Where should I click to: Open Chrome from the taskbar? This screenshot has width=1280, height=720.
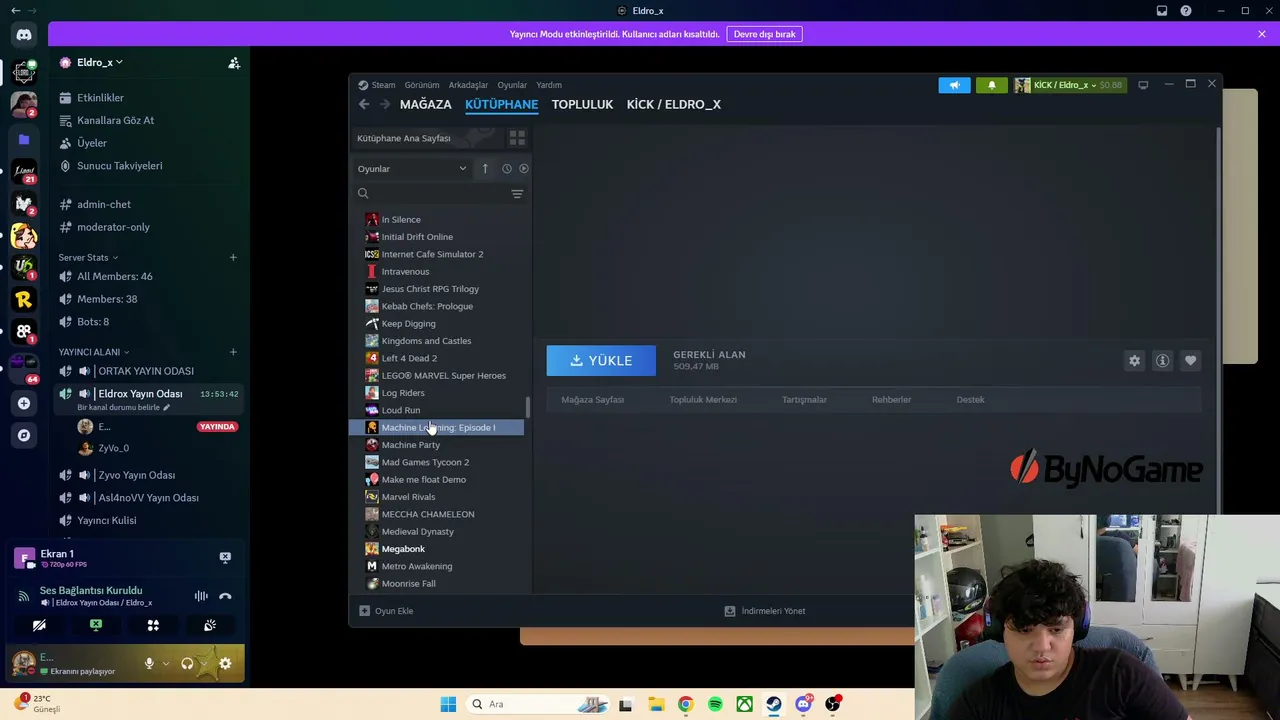point(685,704)
